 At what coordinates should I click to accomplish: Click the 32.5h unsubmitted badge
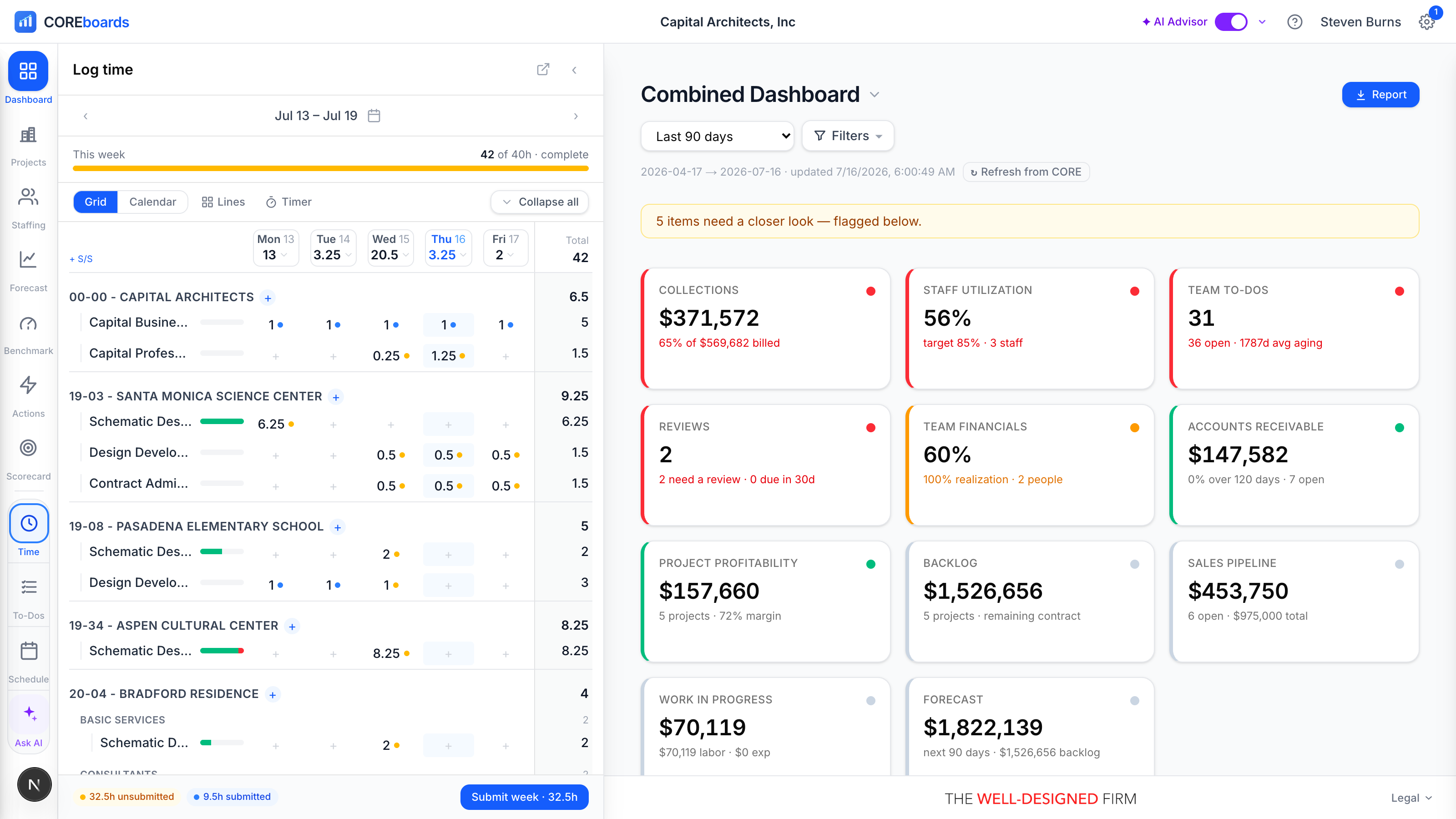pos(126,796)
